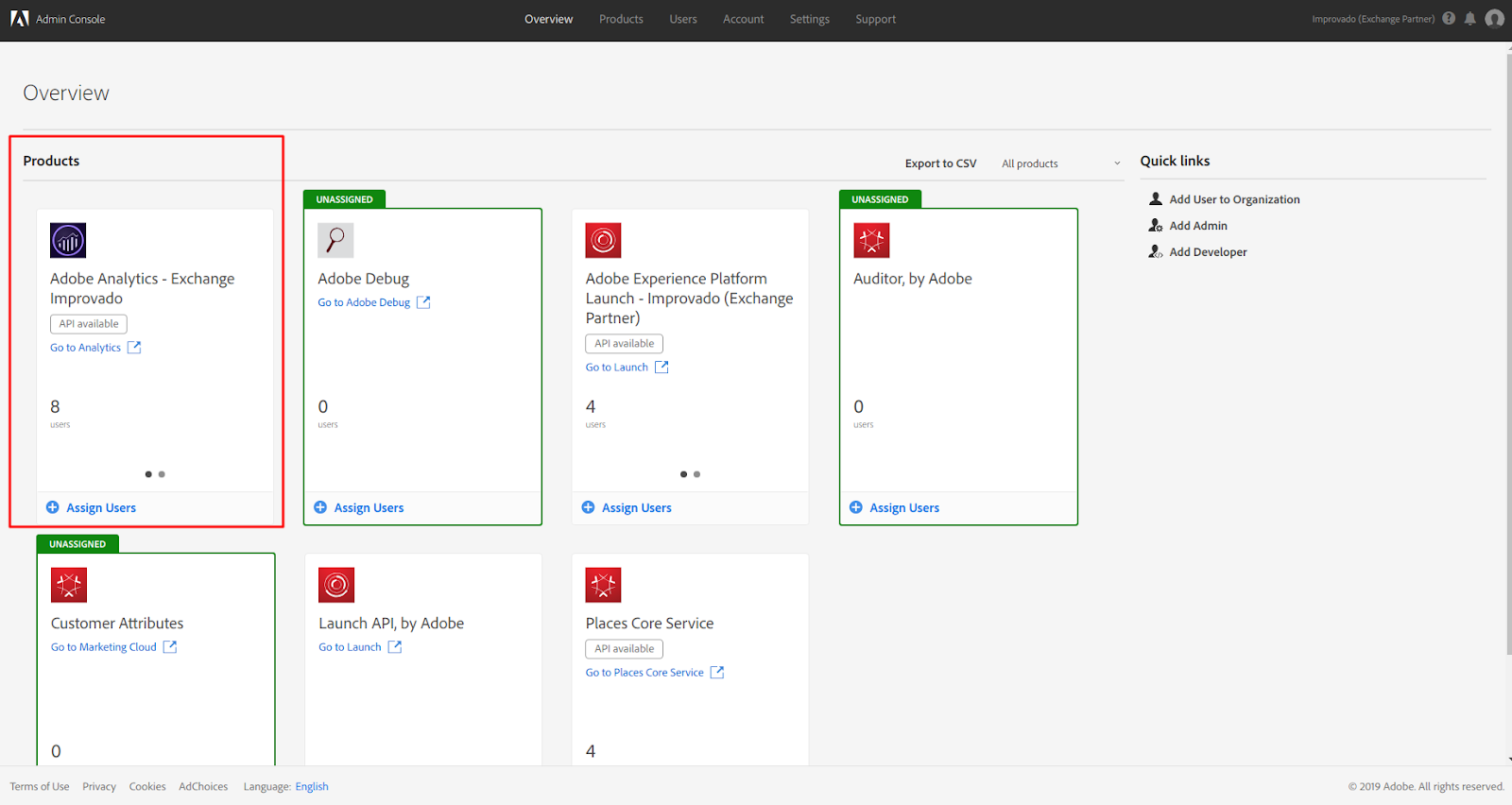The image size is (1512, 805).
Task: Click the Auditor, by Adobe product icon
Action: [x=871, y=240]
